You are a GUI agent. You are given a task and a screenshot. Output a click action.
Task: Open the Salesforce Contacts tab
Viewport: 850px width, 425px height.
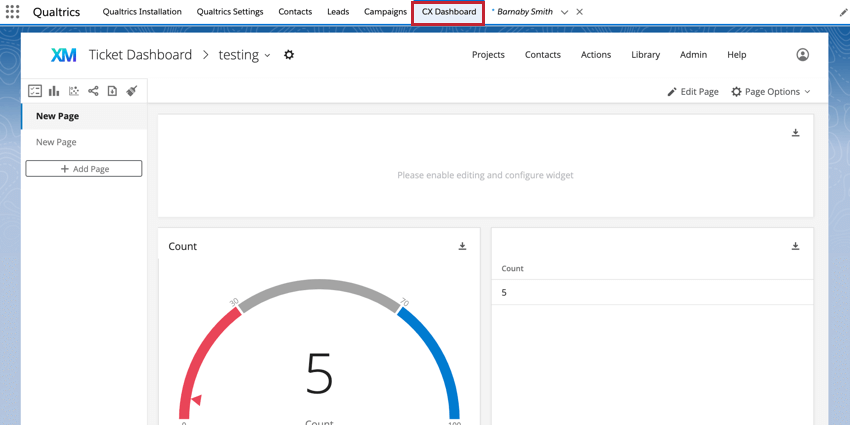coord(295,12)
